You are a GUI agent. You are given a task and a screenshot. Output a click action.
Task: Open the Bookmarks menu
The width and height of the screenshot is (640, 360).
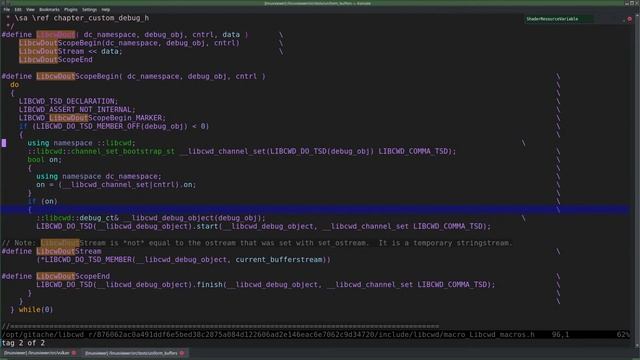click(49, 9)
